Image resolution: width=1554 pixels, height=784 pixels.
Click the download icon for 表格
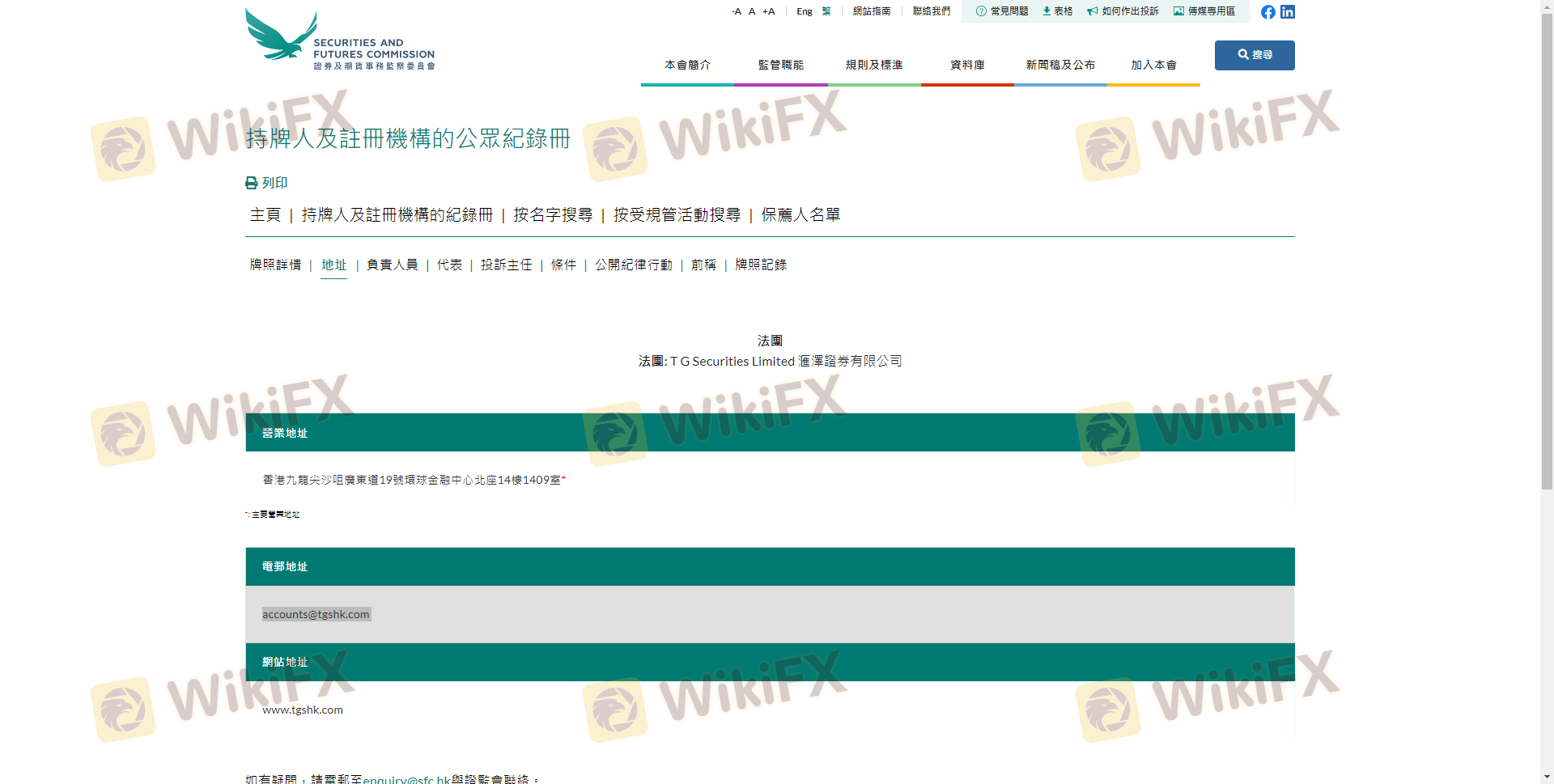point(1047,11)
